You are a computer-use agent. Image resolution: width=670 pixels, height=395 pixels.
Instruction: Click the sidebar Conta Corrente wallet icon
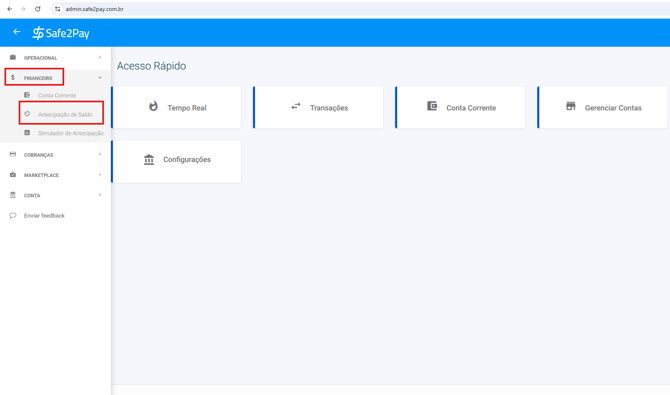[27, 95]
